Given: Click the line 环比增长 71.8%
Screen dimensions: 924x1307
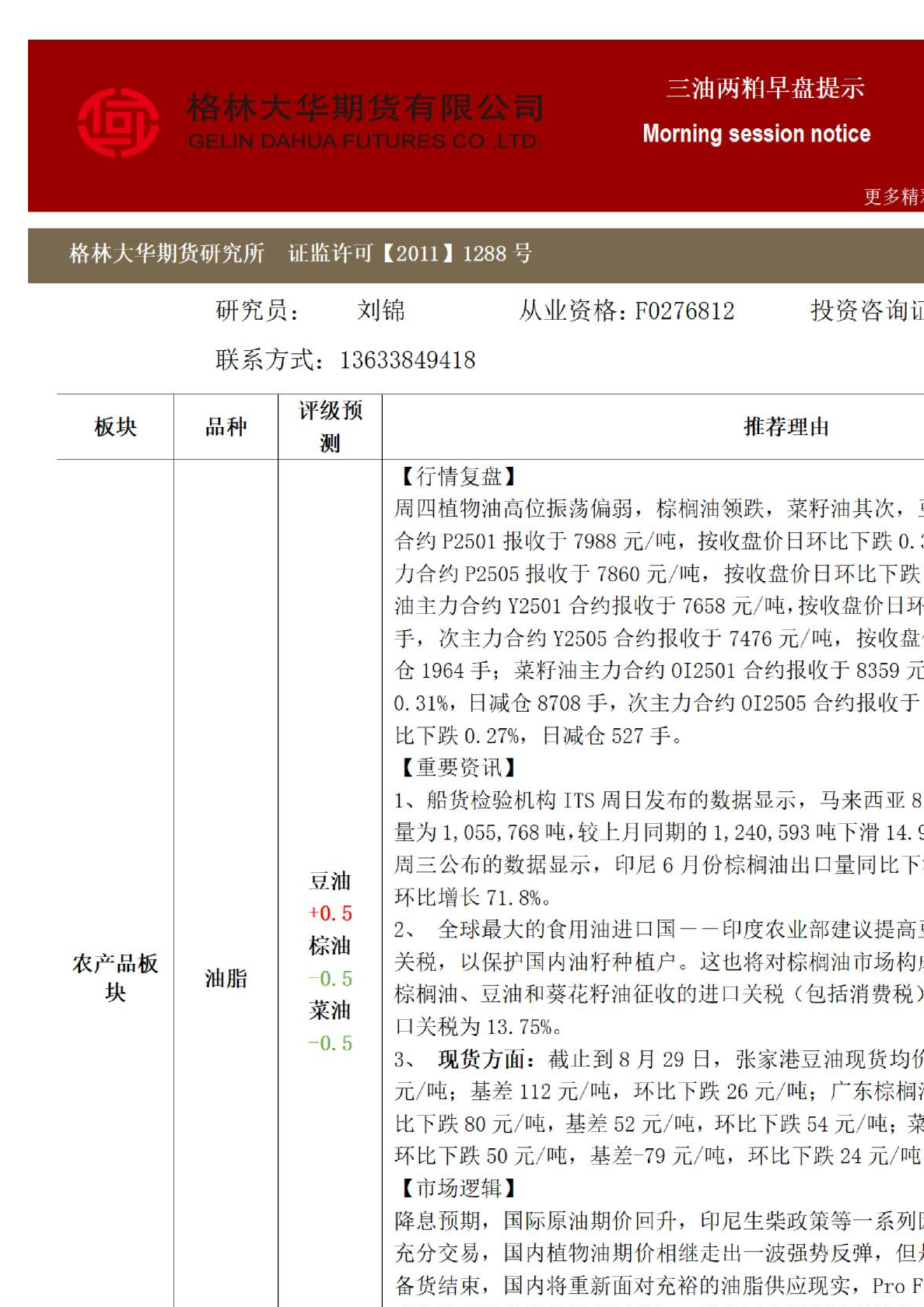Looking at the screenshot, I should tap(473, 898).
